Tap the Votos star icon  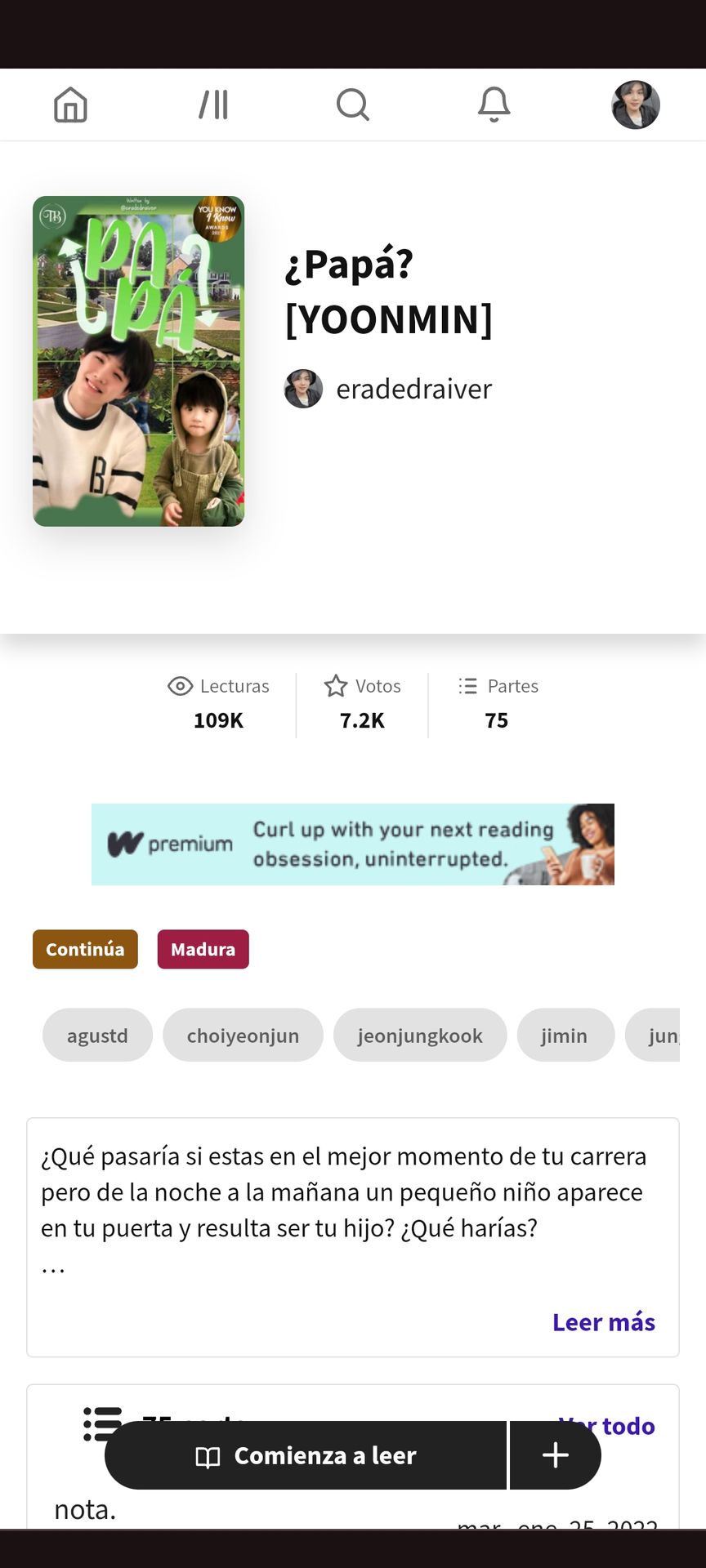tap(336, 686)
